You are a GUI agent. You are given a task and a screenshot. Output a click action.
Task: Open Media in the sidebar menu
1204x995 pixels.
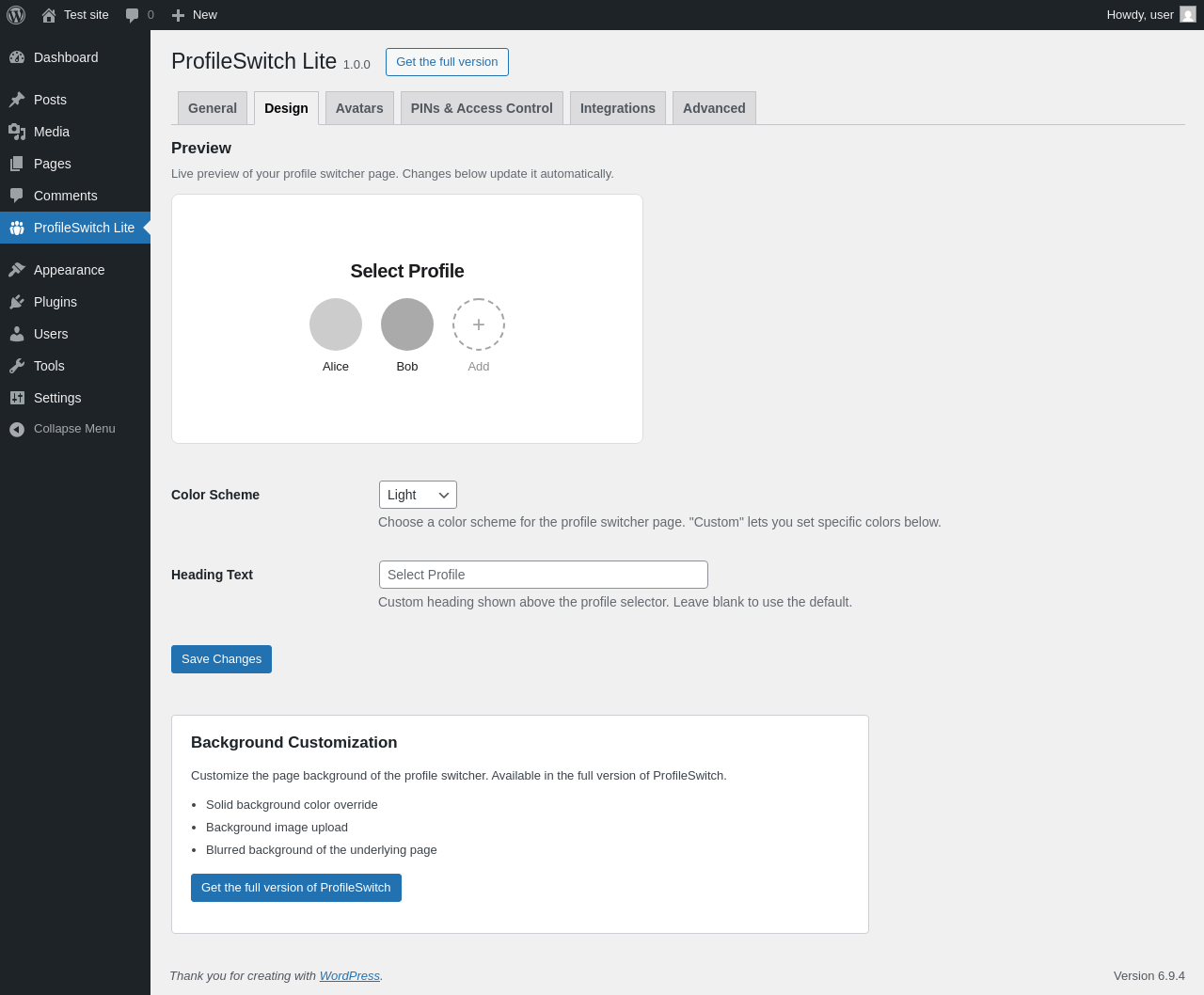point(75,132)
